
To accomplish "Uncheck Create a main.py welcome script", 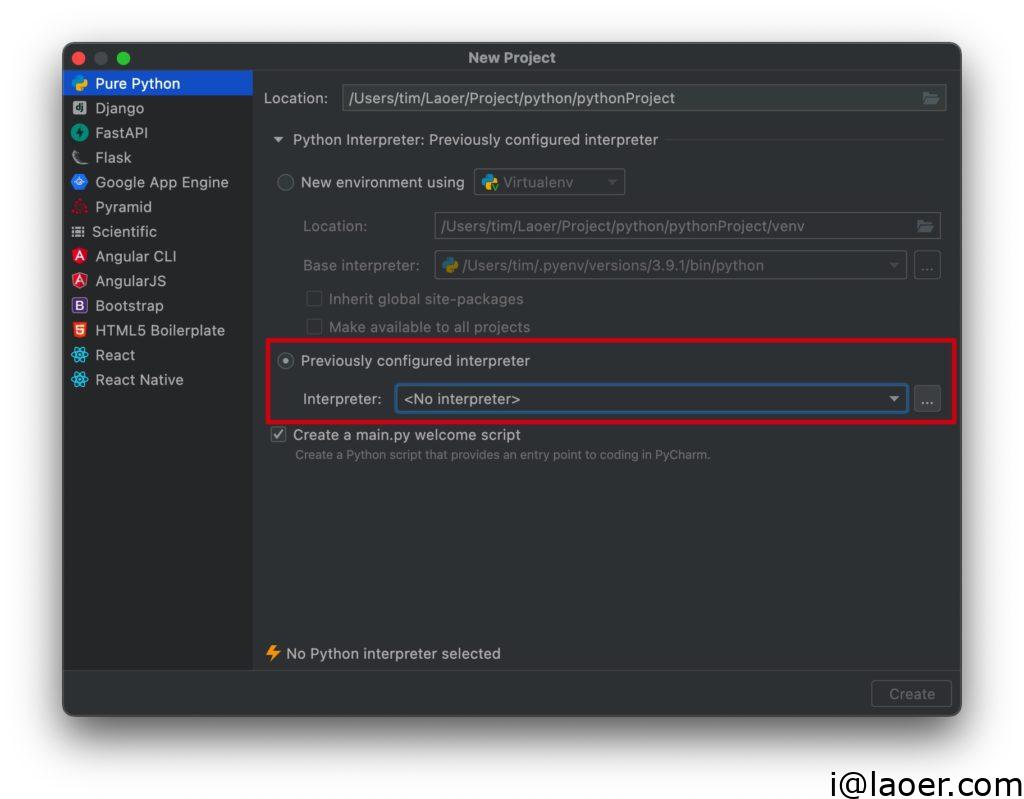I will point(278,435).
